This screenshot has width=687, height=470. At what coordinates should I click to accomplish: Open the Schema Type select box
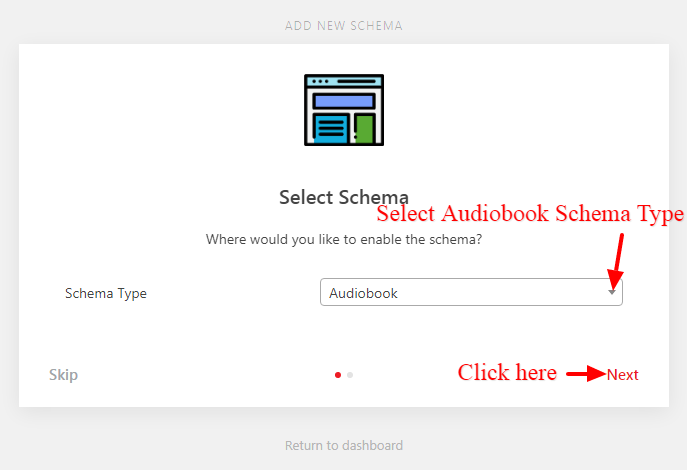click(x=471, y=292)
